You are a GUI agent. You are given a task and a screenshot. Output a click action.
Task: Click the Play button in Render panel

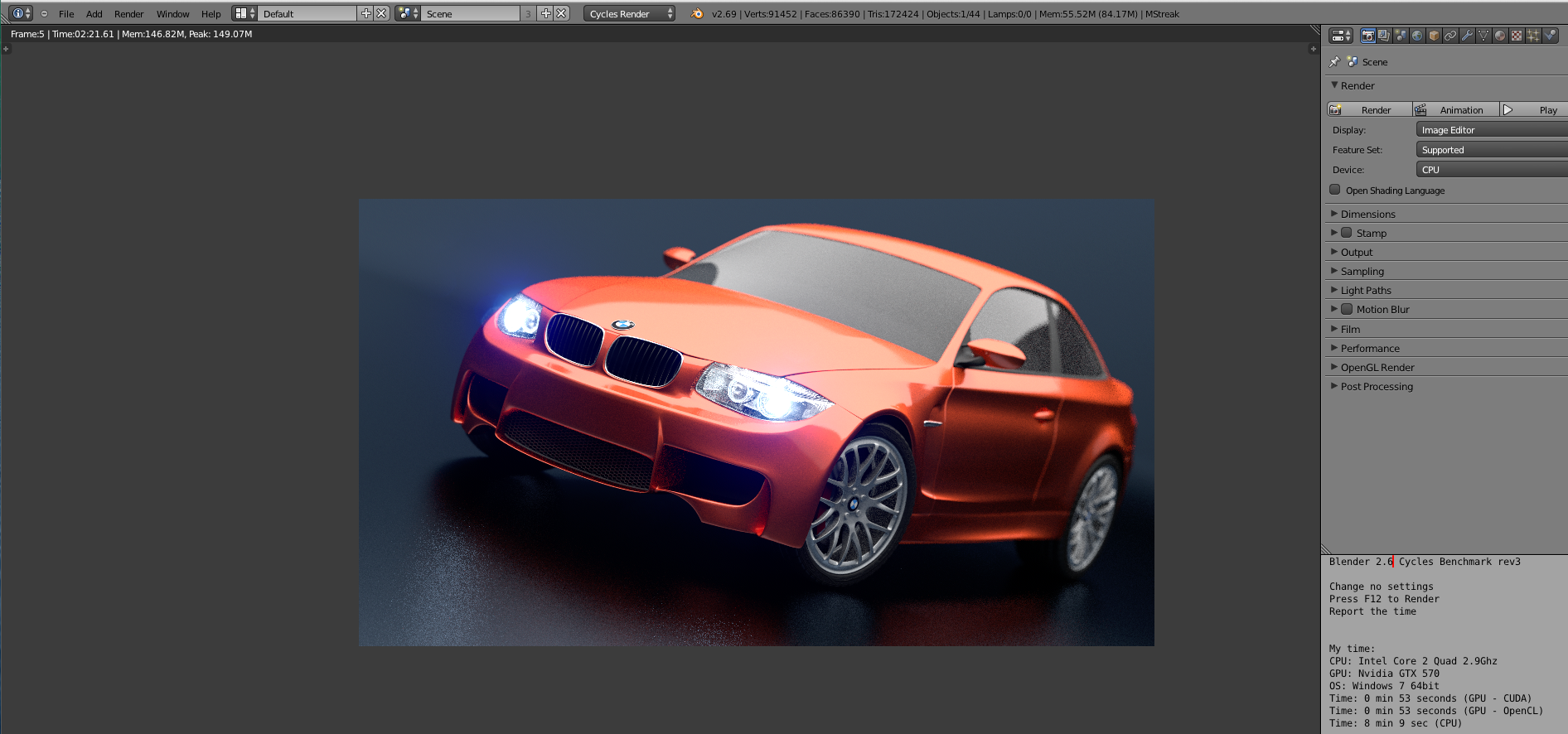pyautogui.click(x=1534, y=110)
